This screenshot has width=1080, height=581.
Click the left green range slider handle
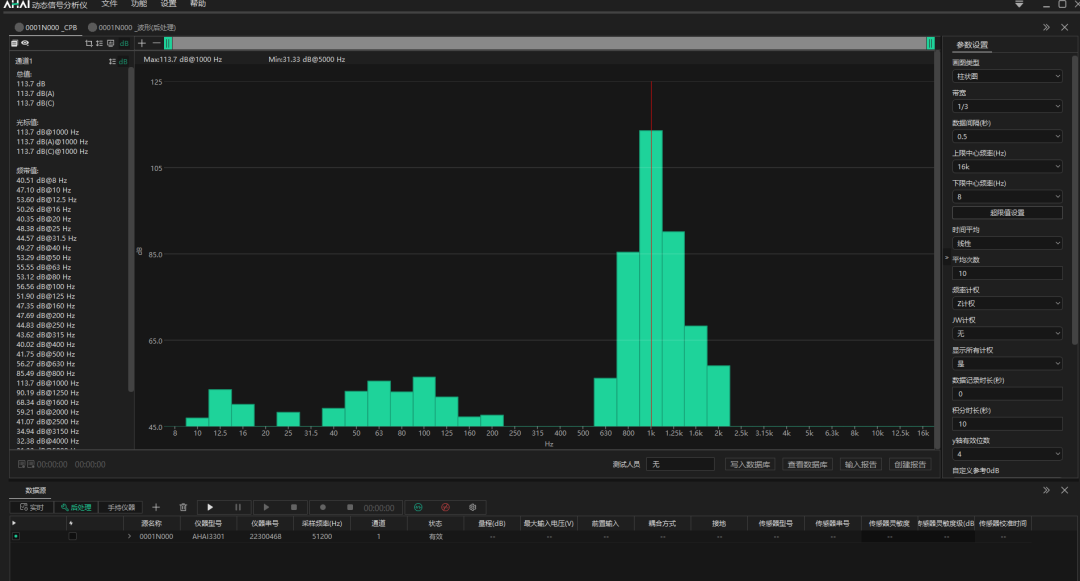(167, 43)
